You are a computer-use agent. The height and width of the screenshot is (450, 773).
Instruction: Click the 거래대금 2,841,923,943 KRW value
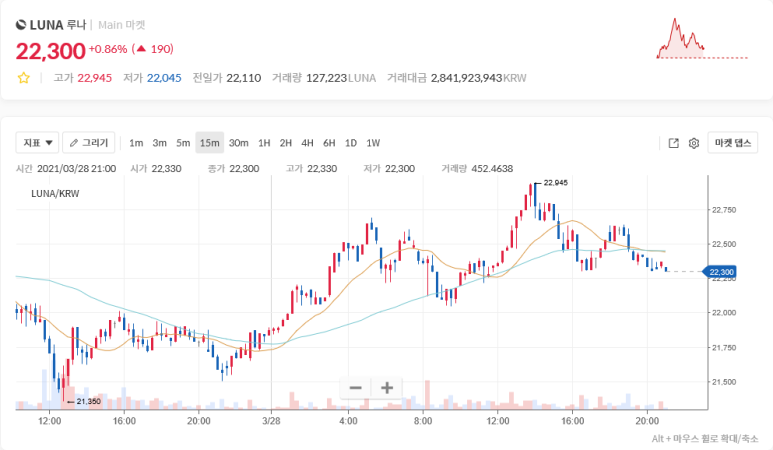coord(457,78)
